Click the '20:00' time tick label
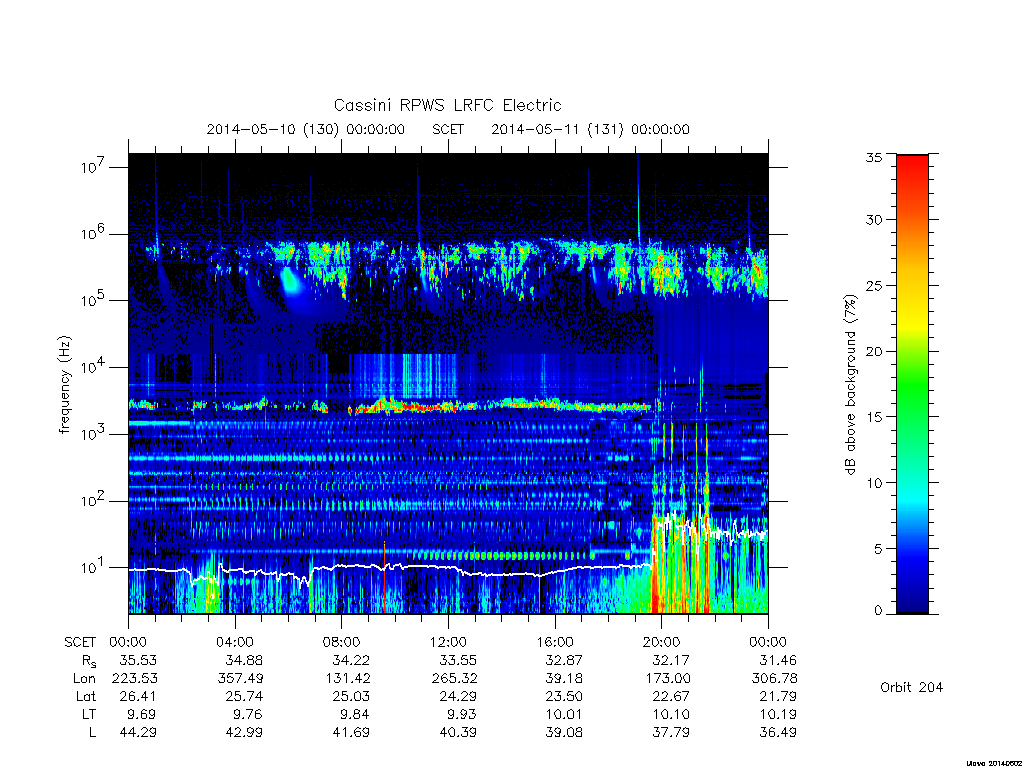This screenshot has height=768, width=1024. pyautogui.click(x=661, y=643)
